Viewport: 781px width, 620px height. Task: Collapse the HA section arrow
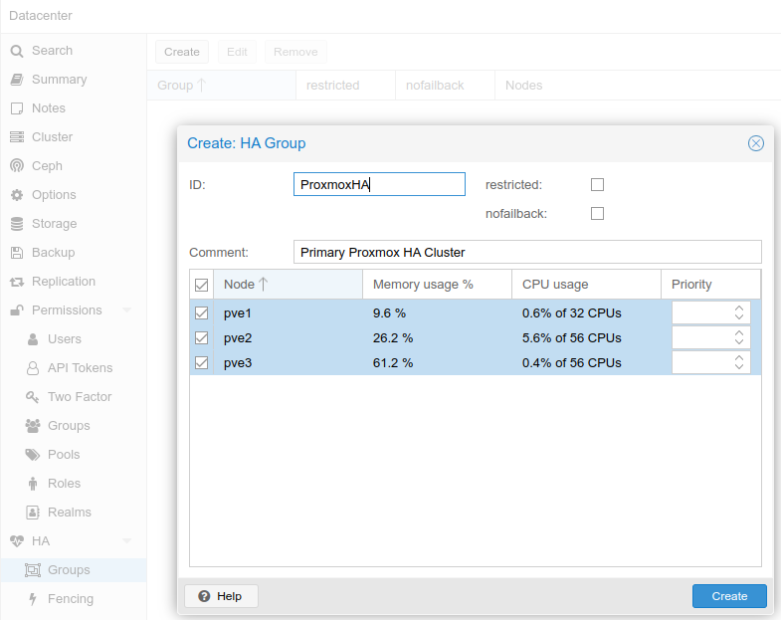[x=127, y=541]
